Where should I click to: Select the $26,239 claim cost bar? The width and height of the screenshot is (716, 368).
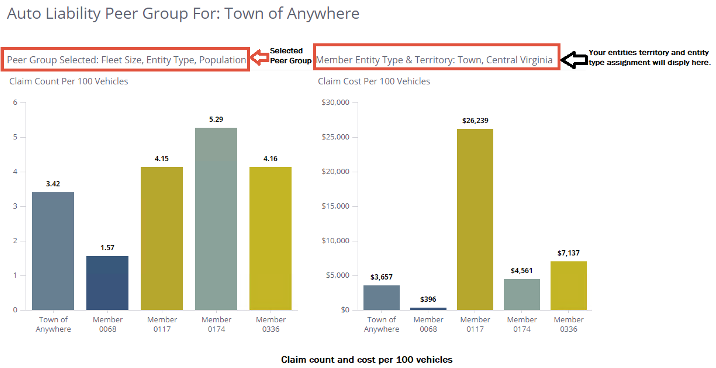point(475,220)
